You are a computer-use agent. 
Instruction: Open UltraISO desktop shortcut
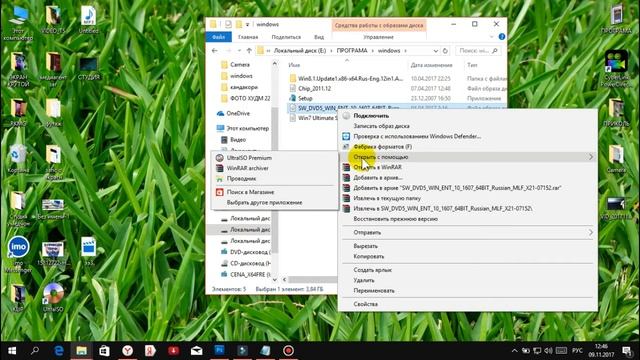[53, 297]
